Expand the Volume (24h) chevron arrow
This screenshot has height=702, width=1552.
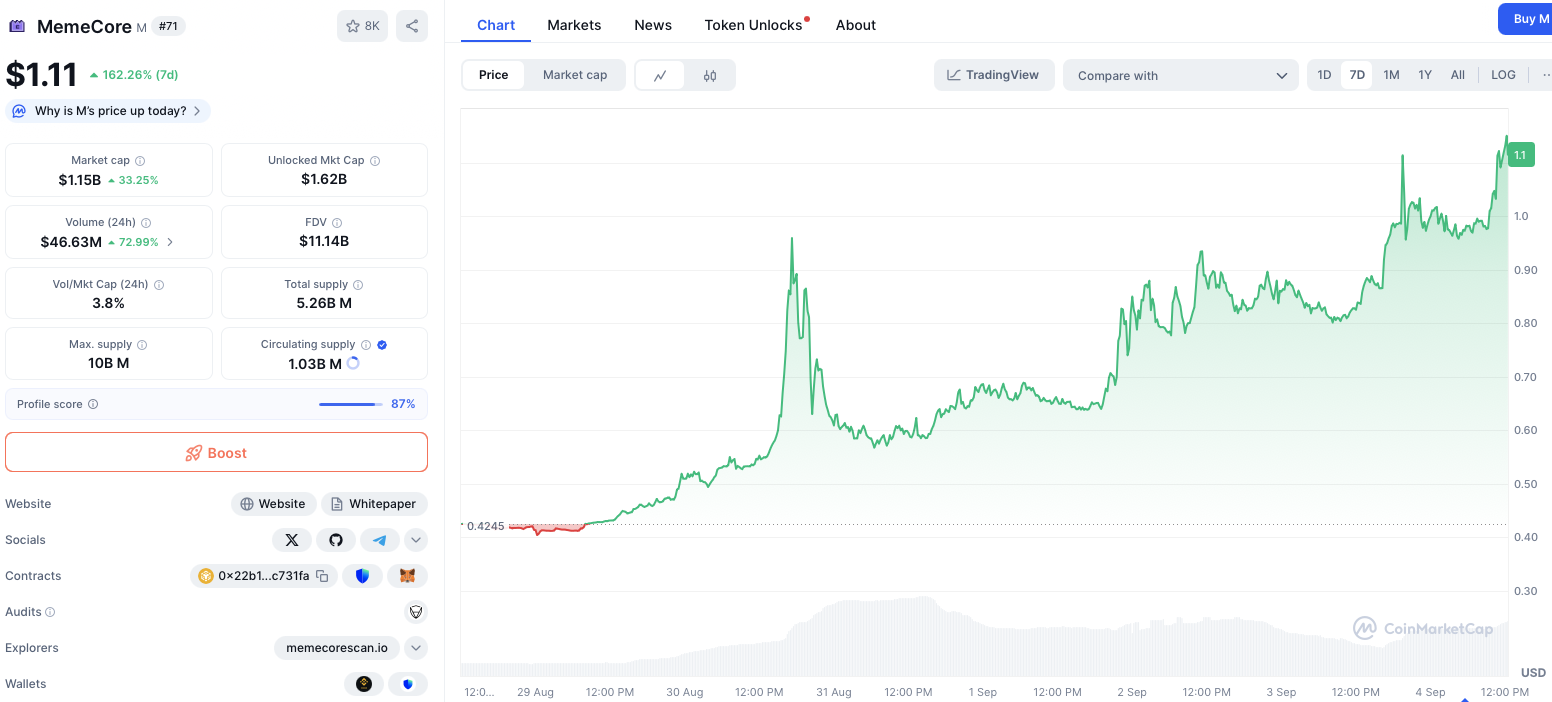coord(170,242)
